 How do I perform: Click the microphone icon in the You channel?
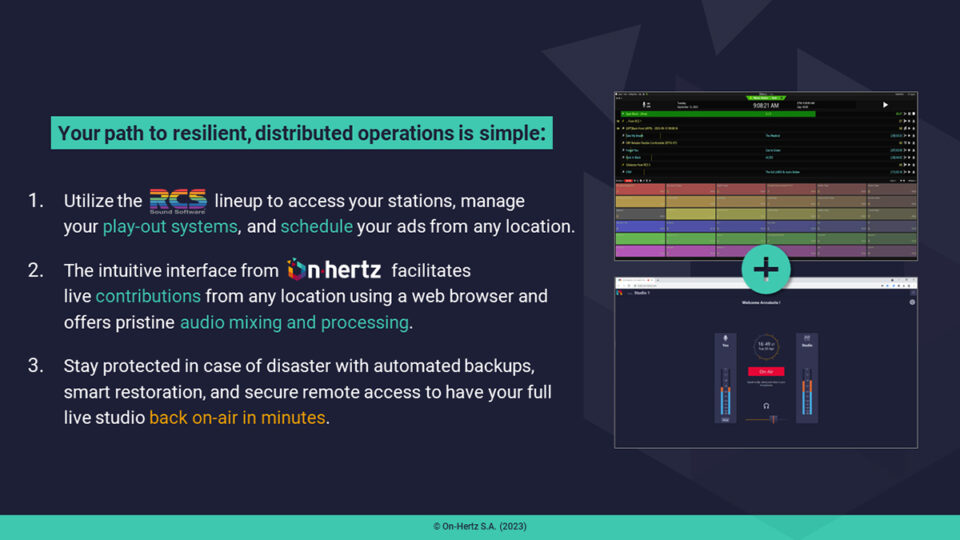726,338
